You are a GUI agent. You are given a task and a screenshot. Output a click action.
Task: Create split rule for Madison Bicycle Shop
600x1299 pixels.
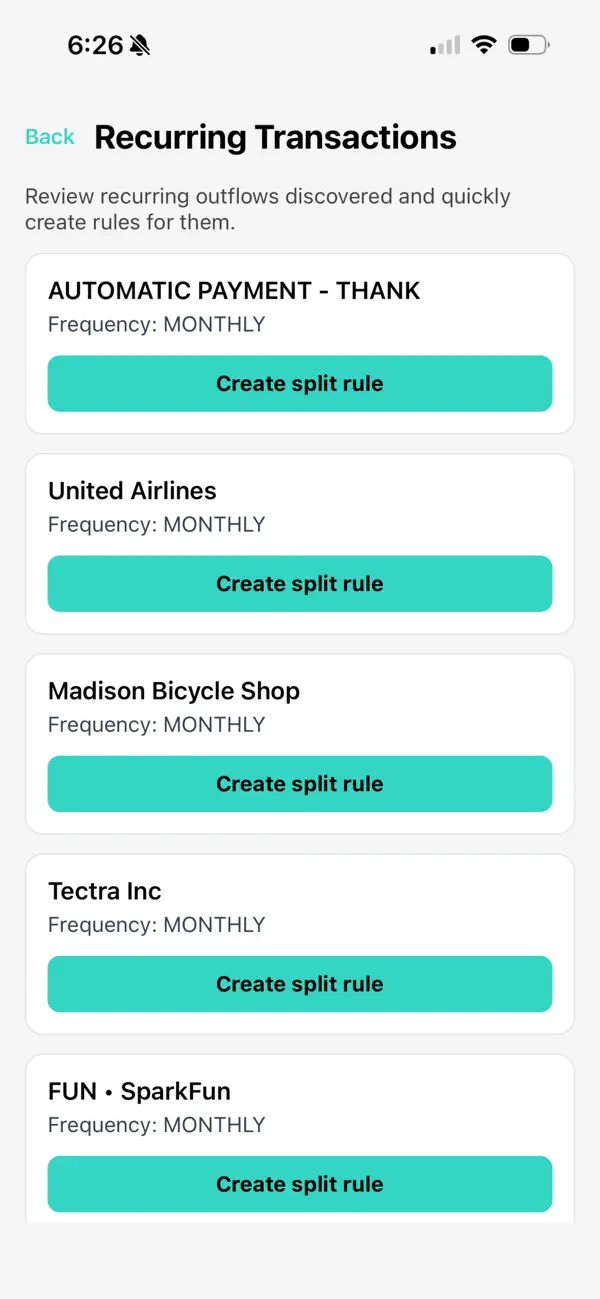tap(300, 783)
